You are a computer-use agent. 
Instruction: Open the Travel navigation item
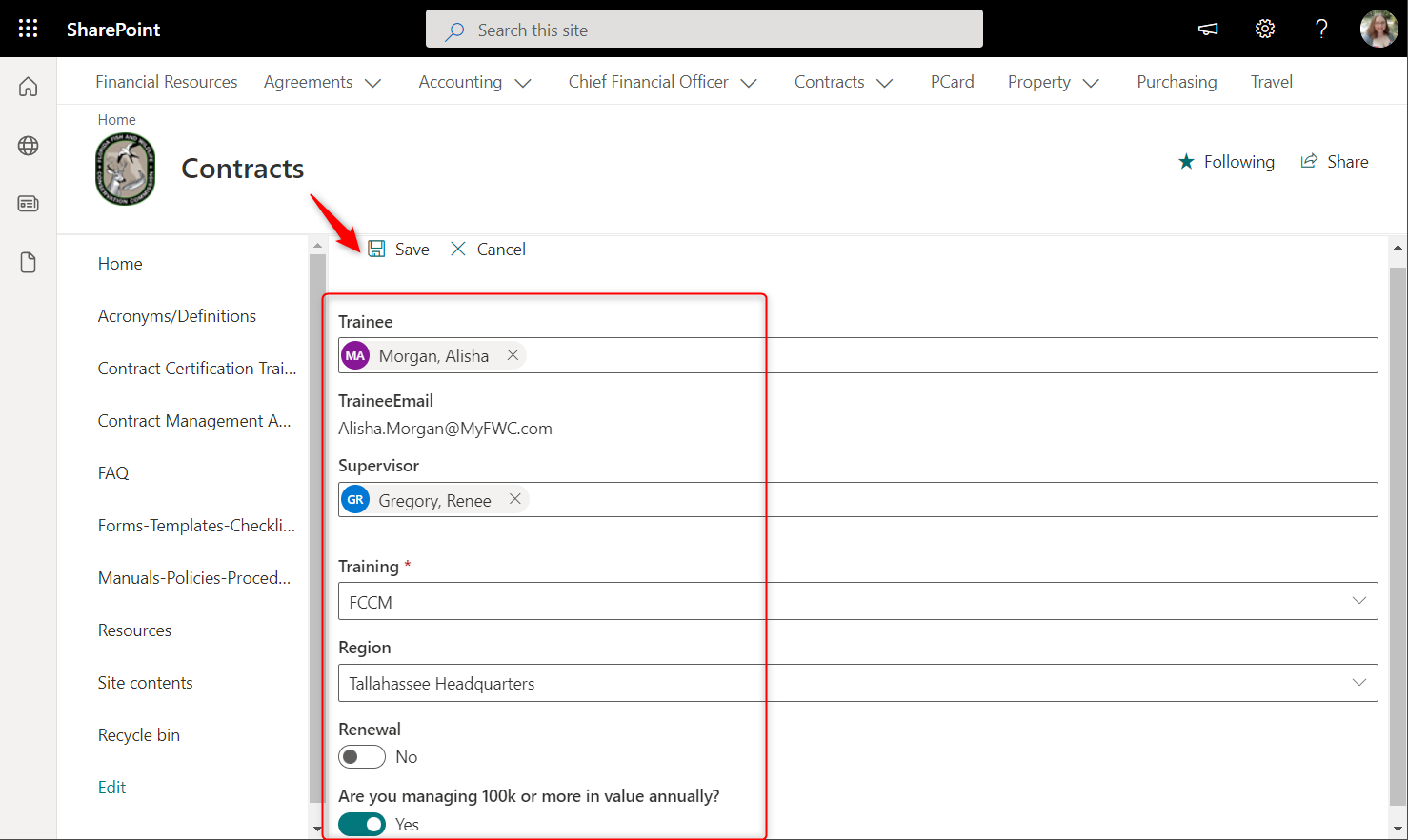point(1272,82)
